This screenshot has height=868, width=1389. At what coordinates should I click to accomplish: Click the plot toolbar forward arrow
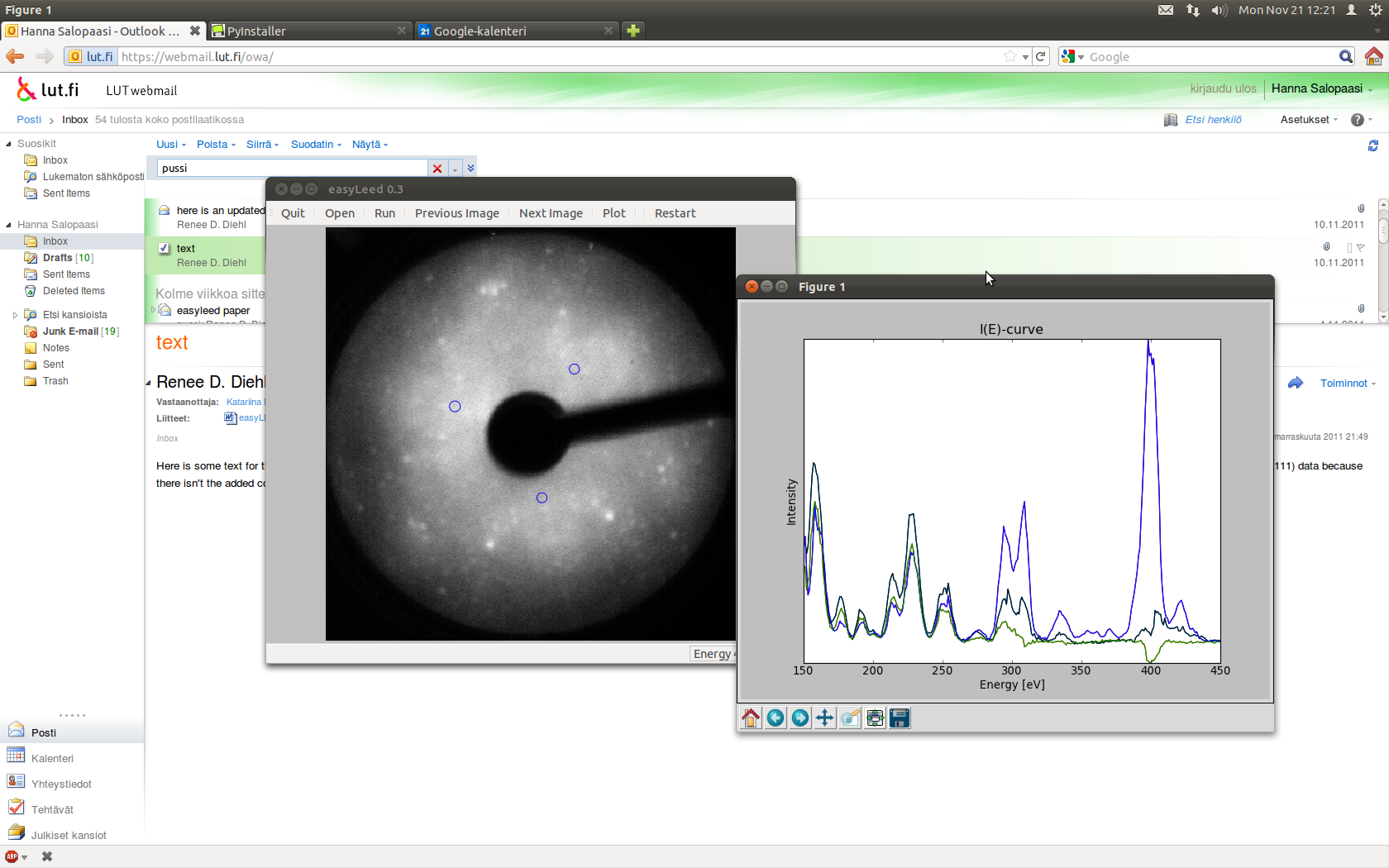[x=800, y=718]
